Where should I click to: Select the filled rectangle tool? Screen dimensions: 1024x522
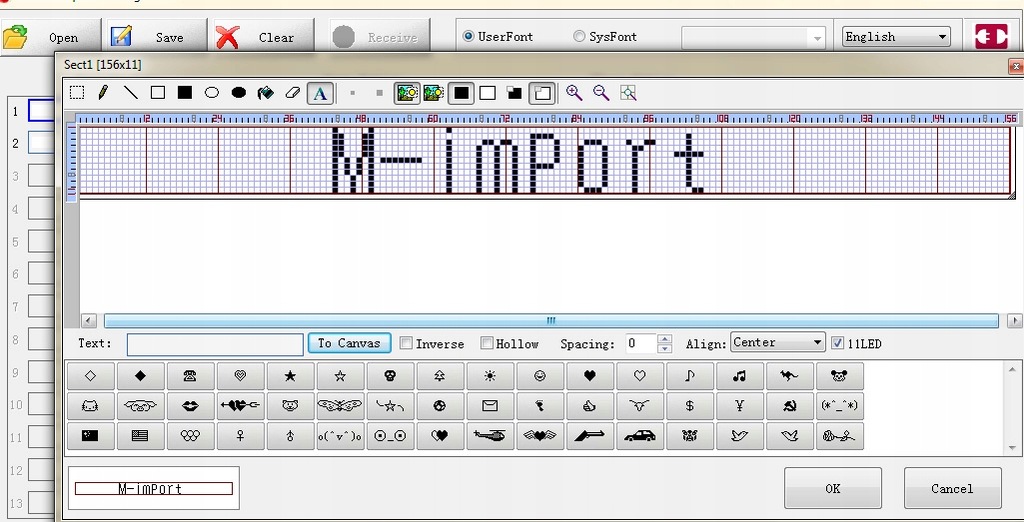pos(185,93)
